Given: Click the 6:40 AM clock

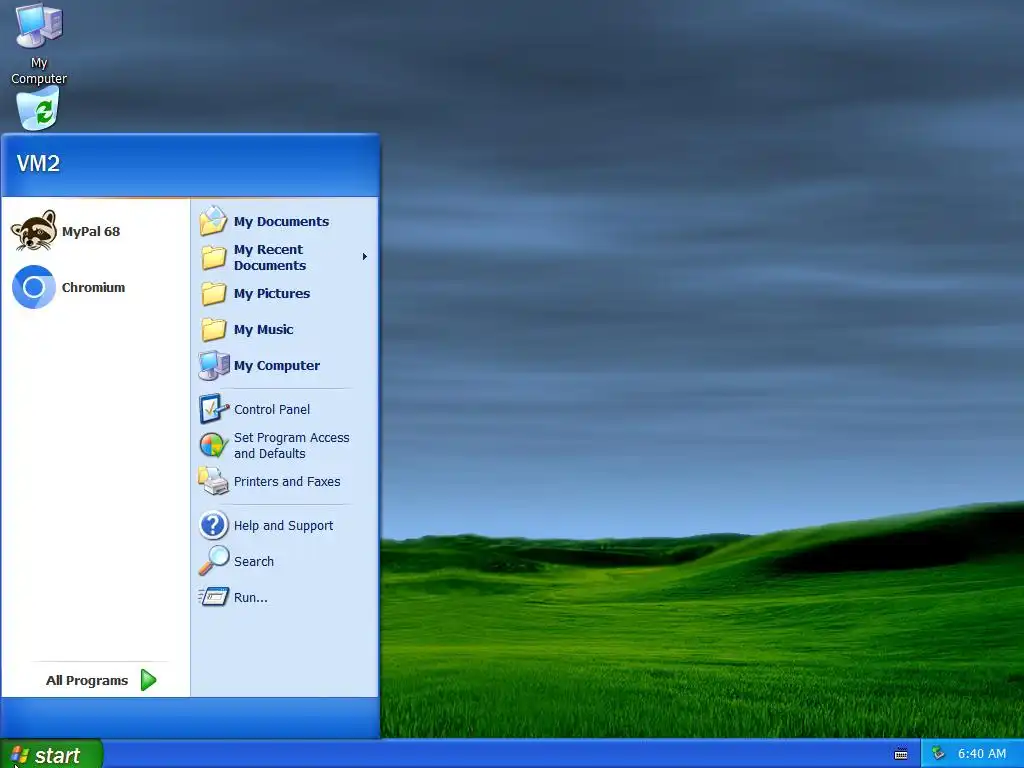Looking at the screenshot, I should point(982,754).
